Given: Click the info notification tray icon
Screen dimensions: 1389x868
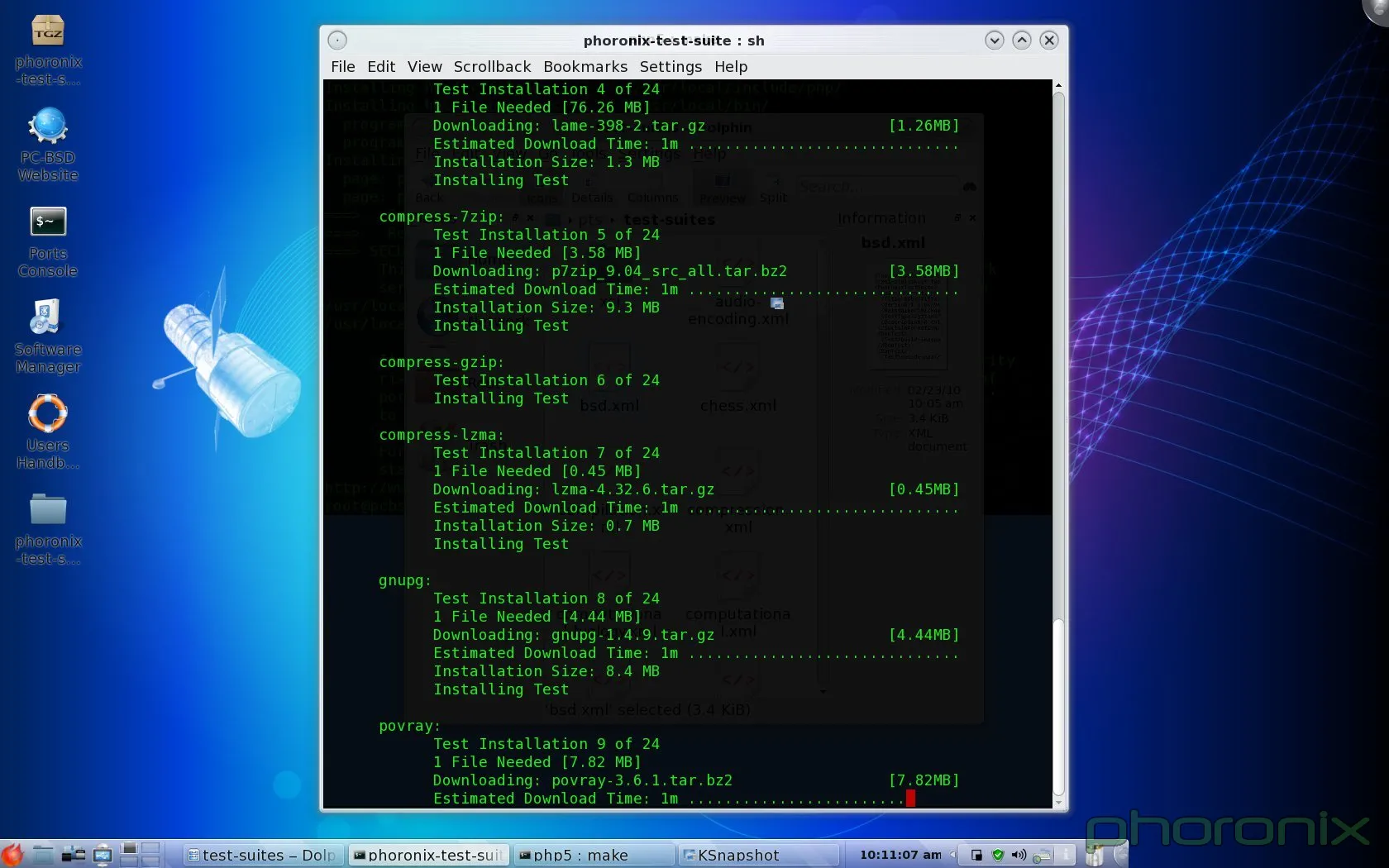Looking at the screenshot, I should pos(1067,855).
